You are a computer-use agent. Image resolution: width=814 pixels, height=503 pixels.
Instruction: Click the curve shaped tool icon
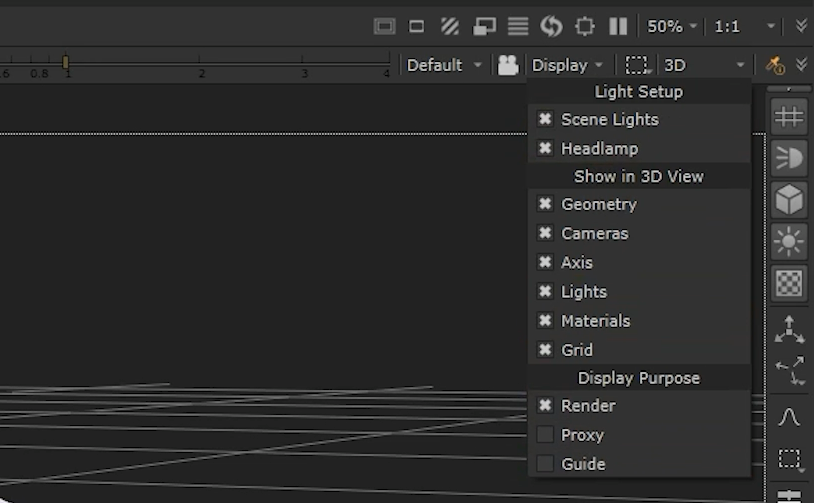789,417
